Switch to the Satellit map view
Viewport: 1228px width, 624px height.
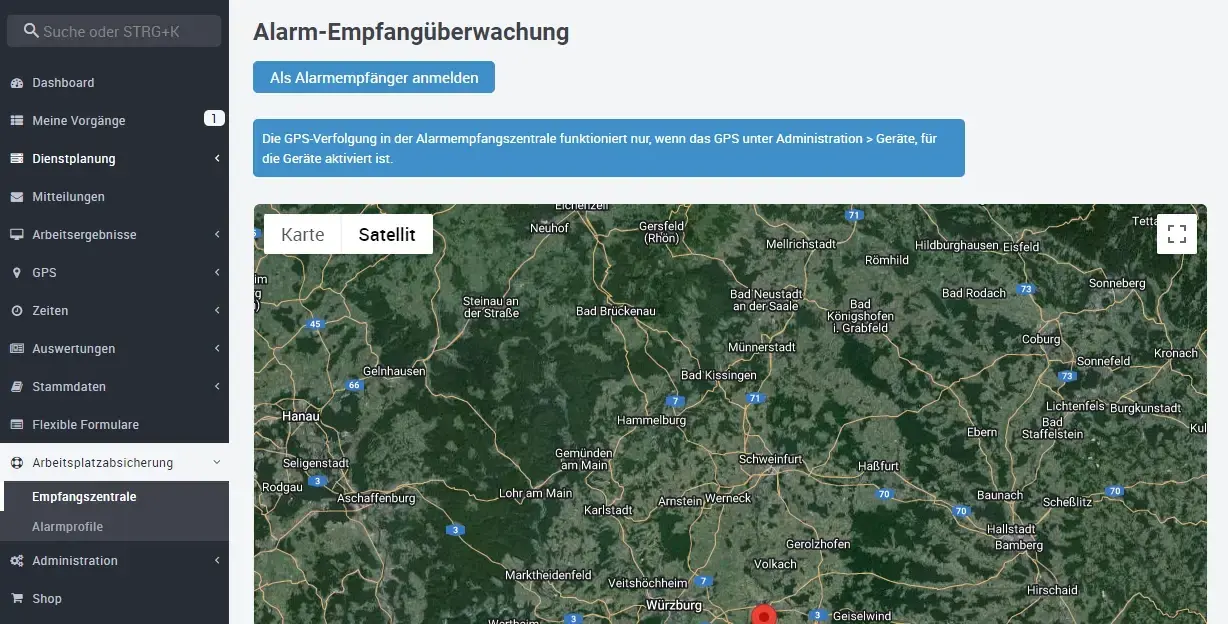point(387,234)
